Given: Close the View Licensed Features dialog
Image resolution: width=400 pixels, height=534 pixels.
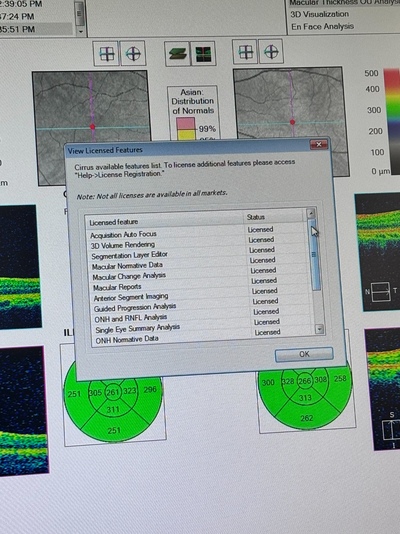Looking at the screenshot, I should pos(319,145).
